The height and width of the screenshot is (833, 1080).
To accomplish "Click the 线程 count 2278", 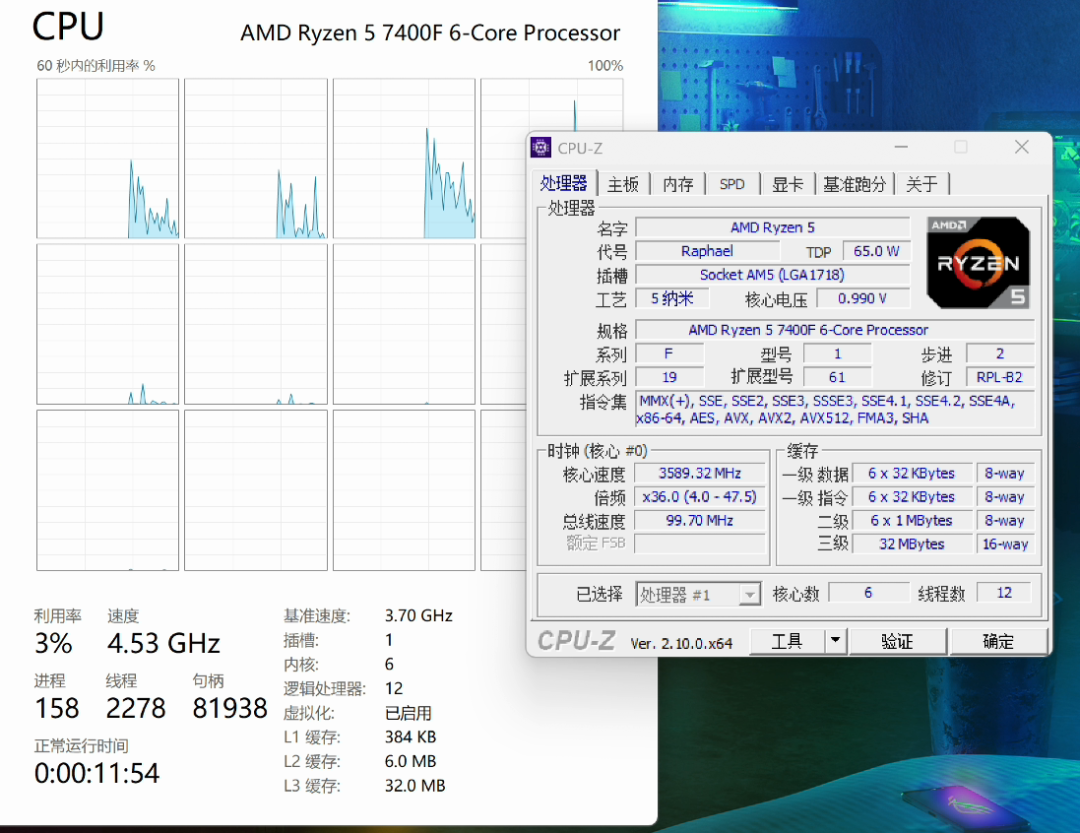I will [136, 708].
